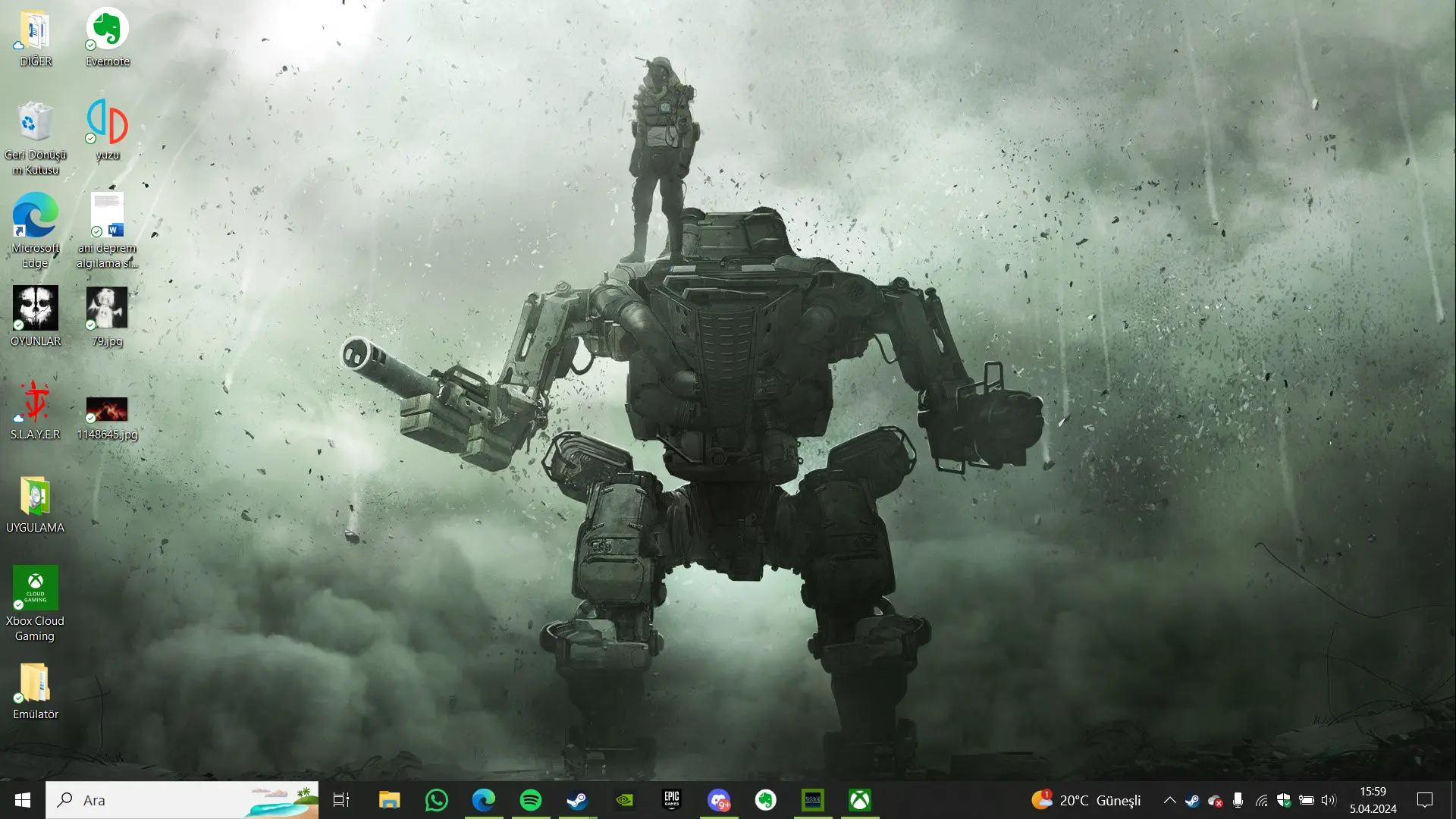Viewport: 1456px width, 819px height.
Task: Open clock and calendar showing 15:59
Action: point(1373,800)
